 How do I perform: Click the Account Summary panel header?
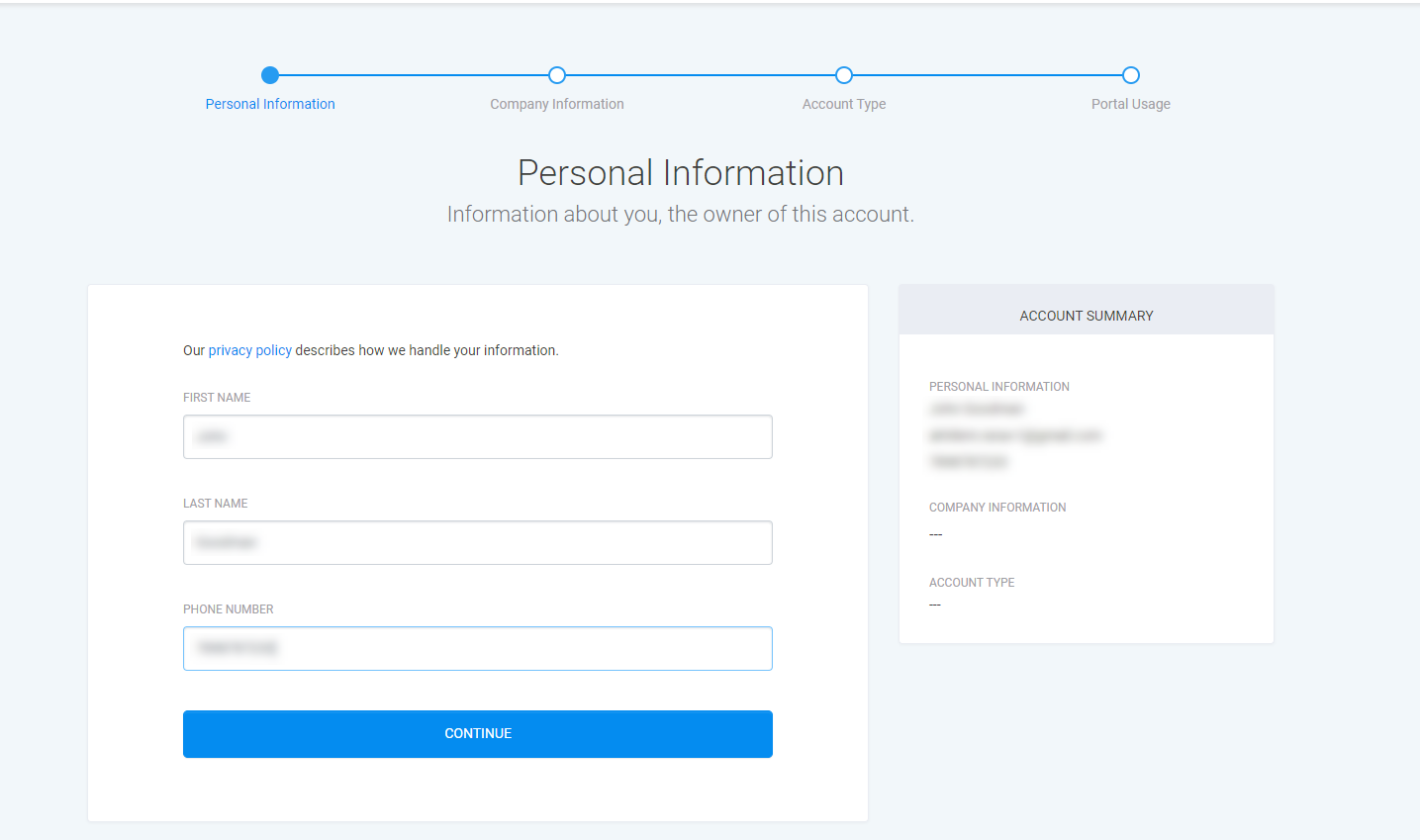(1086, 316)
